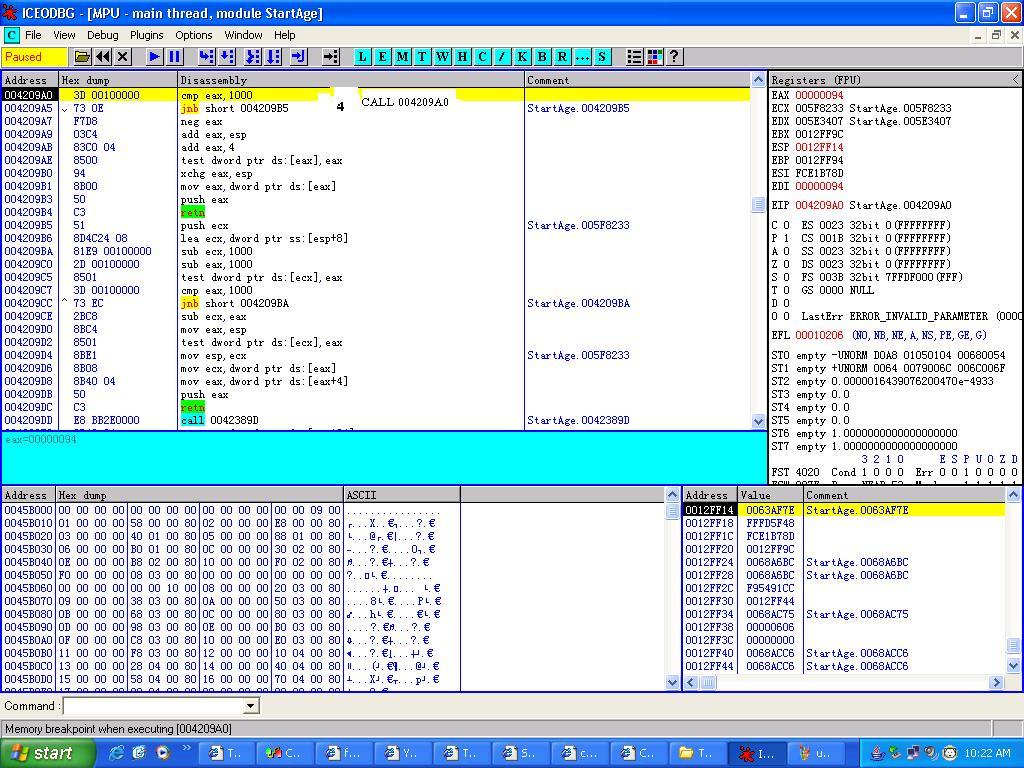Click the arrow at the Registers header's right
1024x768 pixels.
[x=1016, y=80]
